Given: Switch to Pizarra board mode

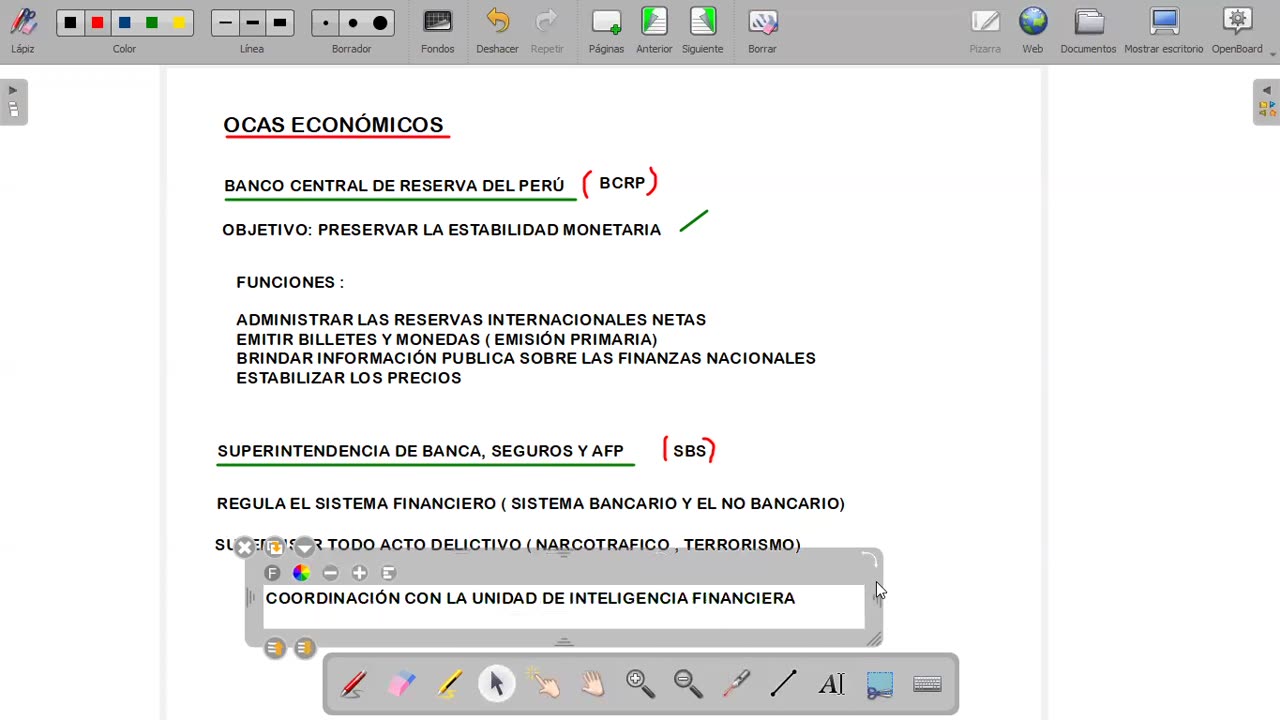Looking at the screenshot, I should click(985, 30).
